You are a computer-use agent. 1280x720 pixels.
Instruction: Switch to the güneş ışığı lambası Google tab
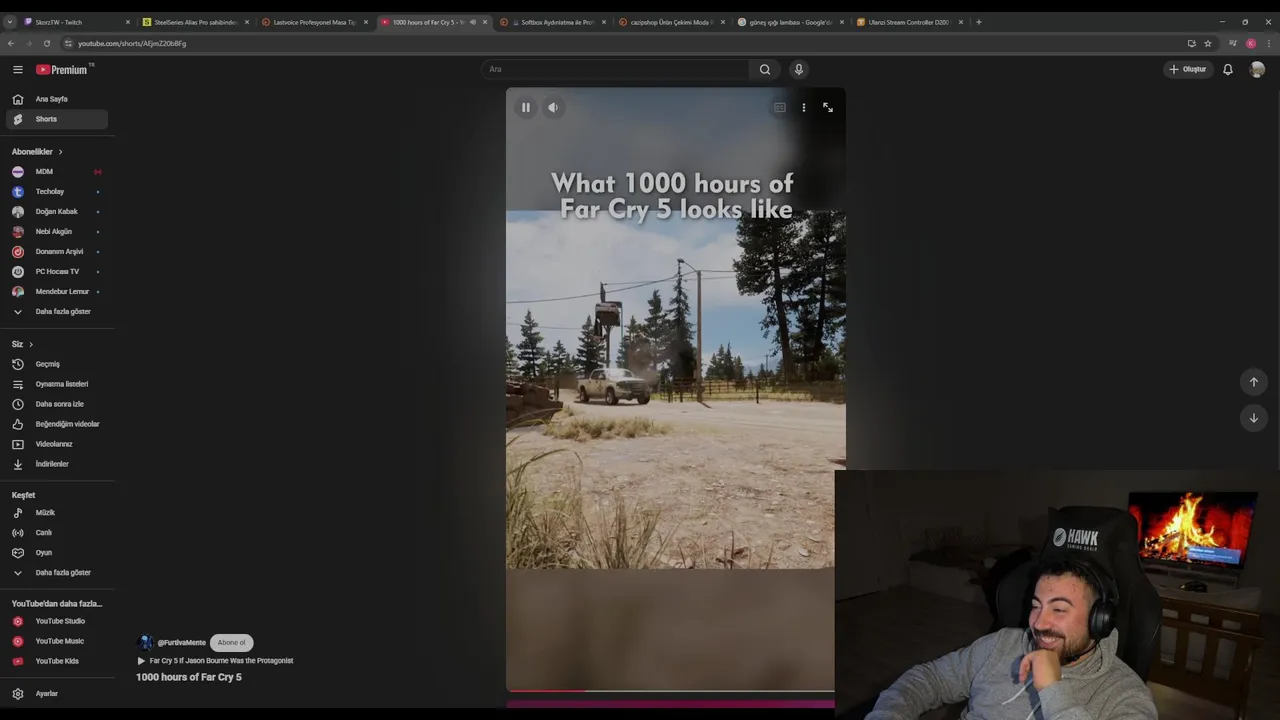(790, 22)
